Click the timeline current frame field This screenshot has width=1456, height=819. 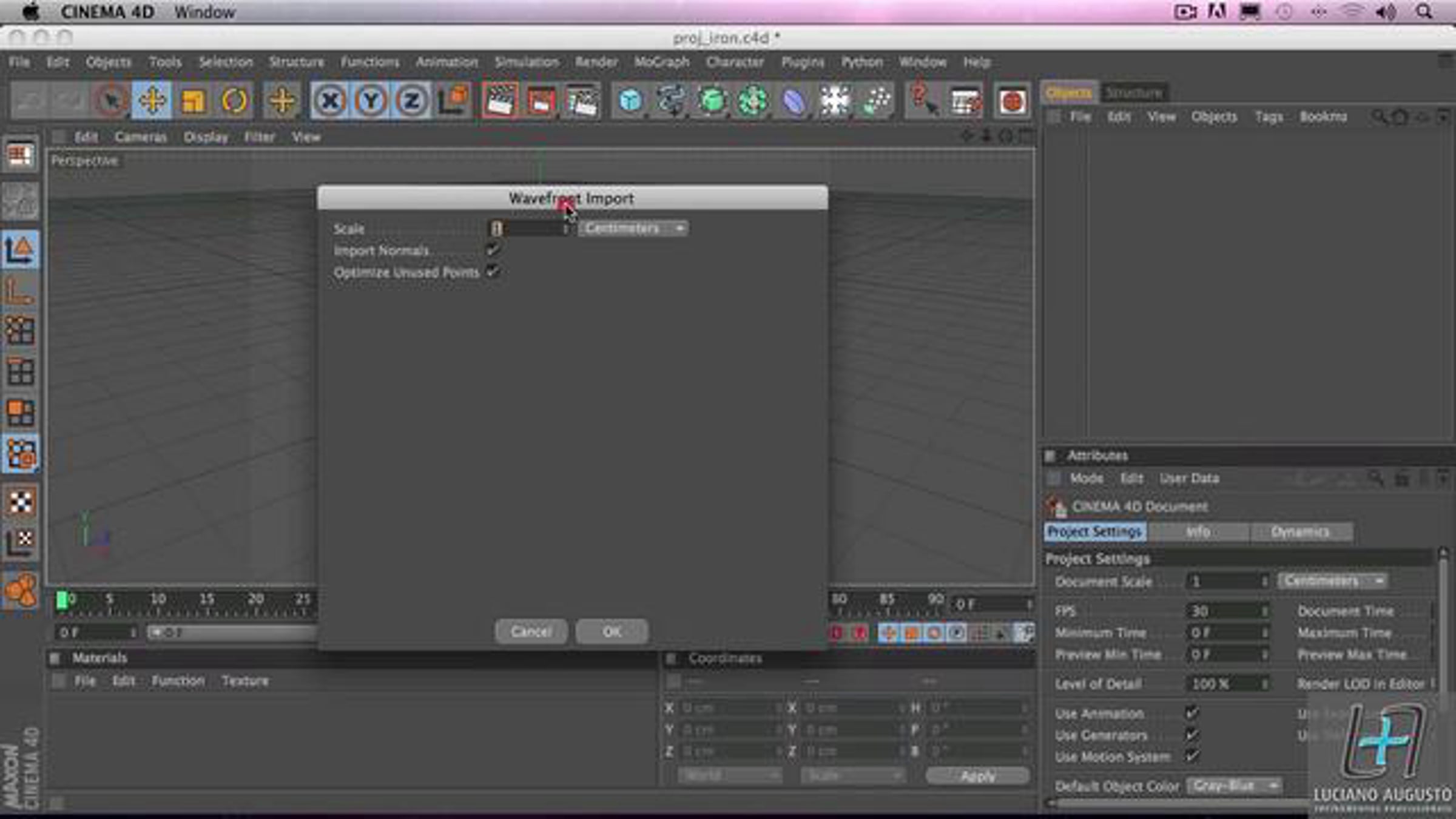[992, 604]
